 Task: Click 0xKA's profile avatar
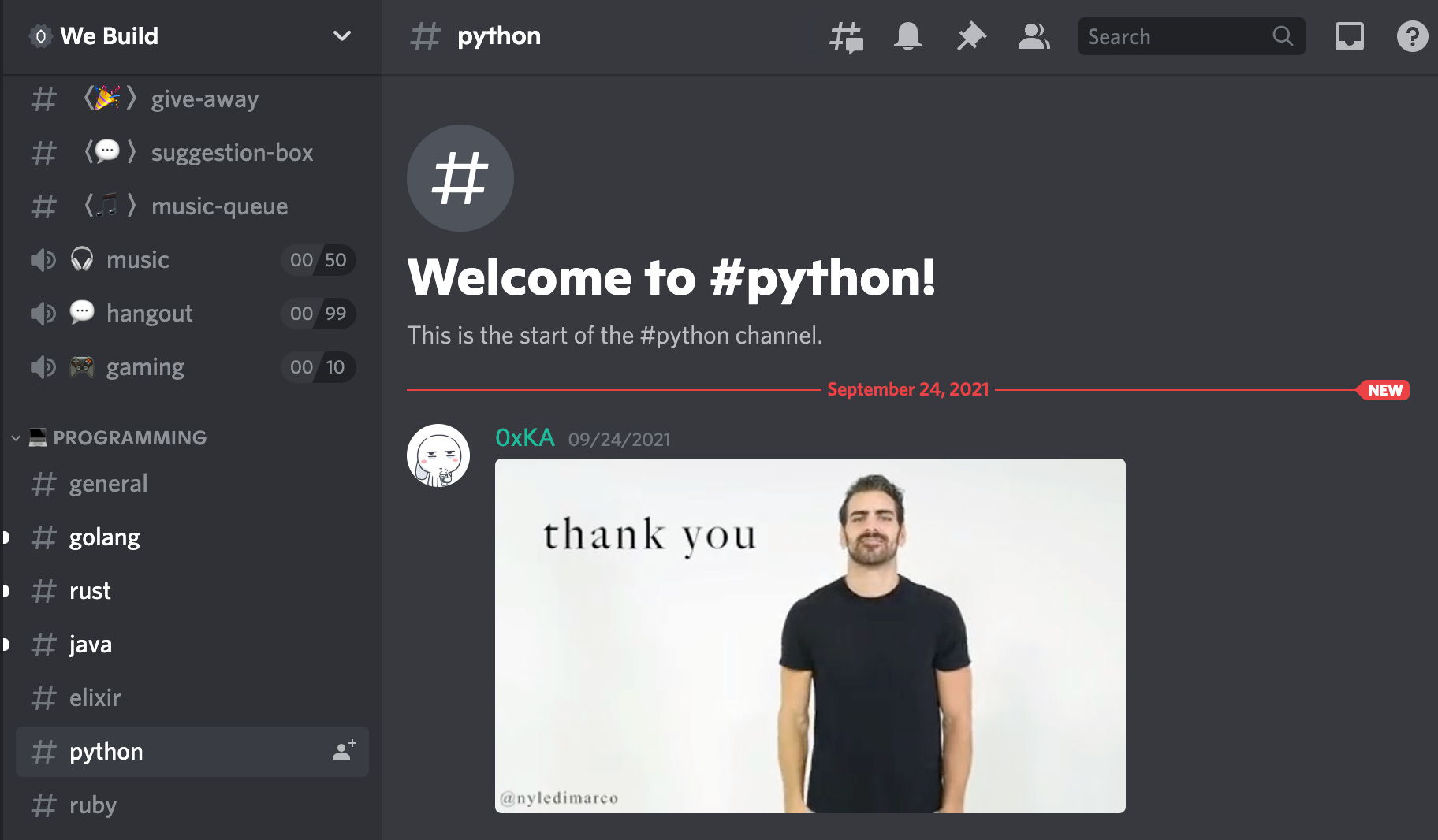(438, 455)
